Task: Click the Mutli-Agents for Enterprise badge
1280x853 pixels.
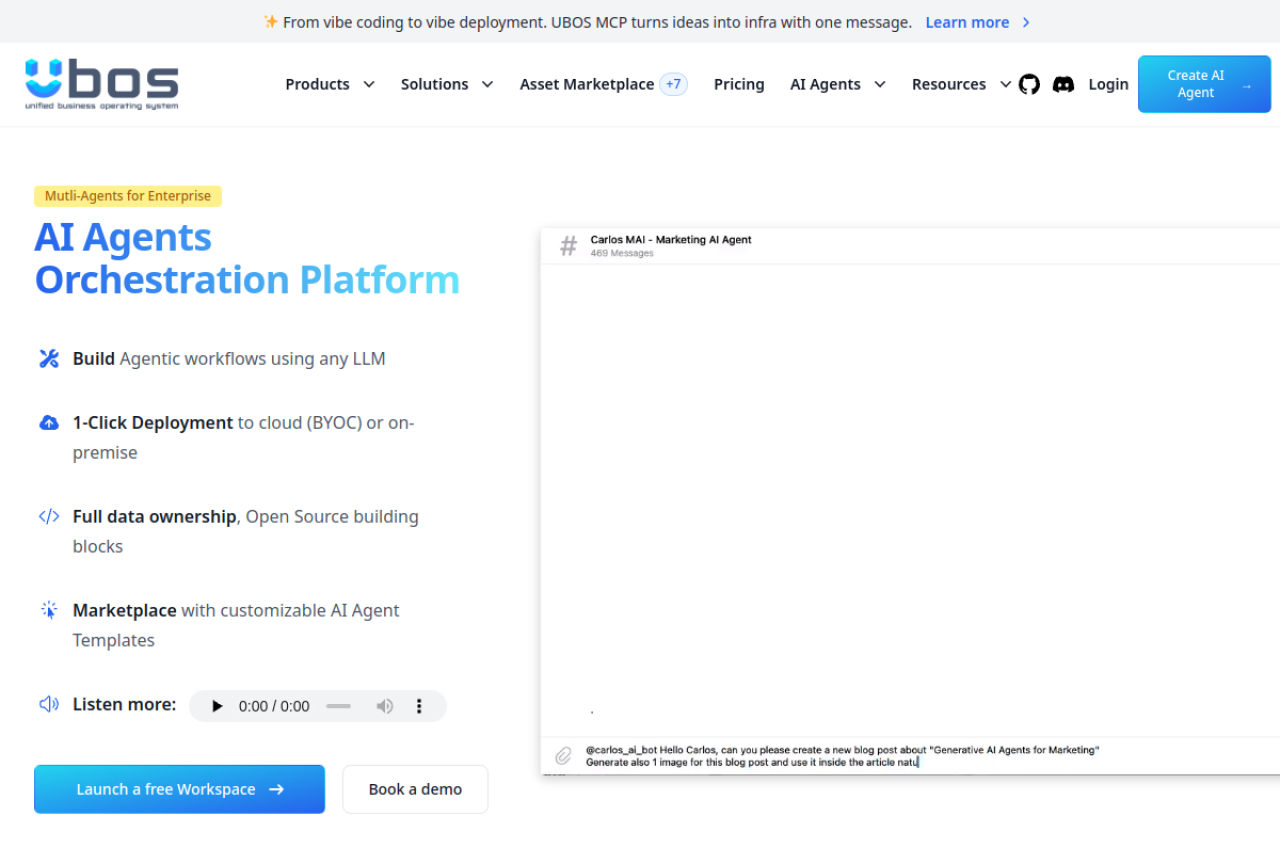Action: [128, 196]
